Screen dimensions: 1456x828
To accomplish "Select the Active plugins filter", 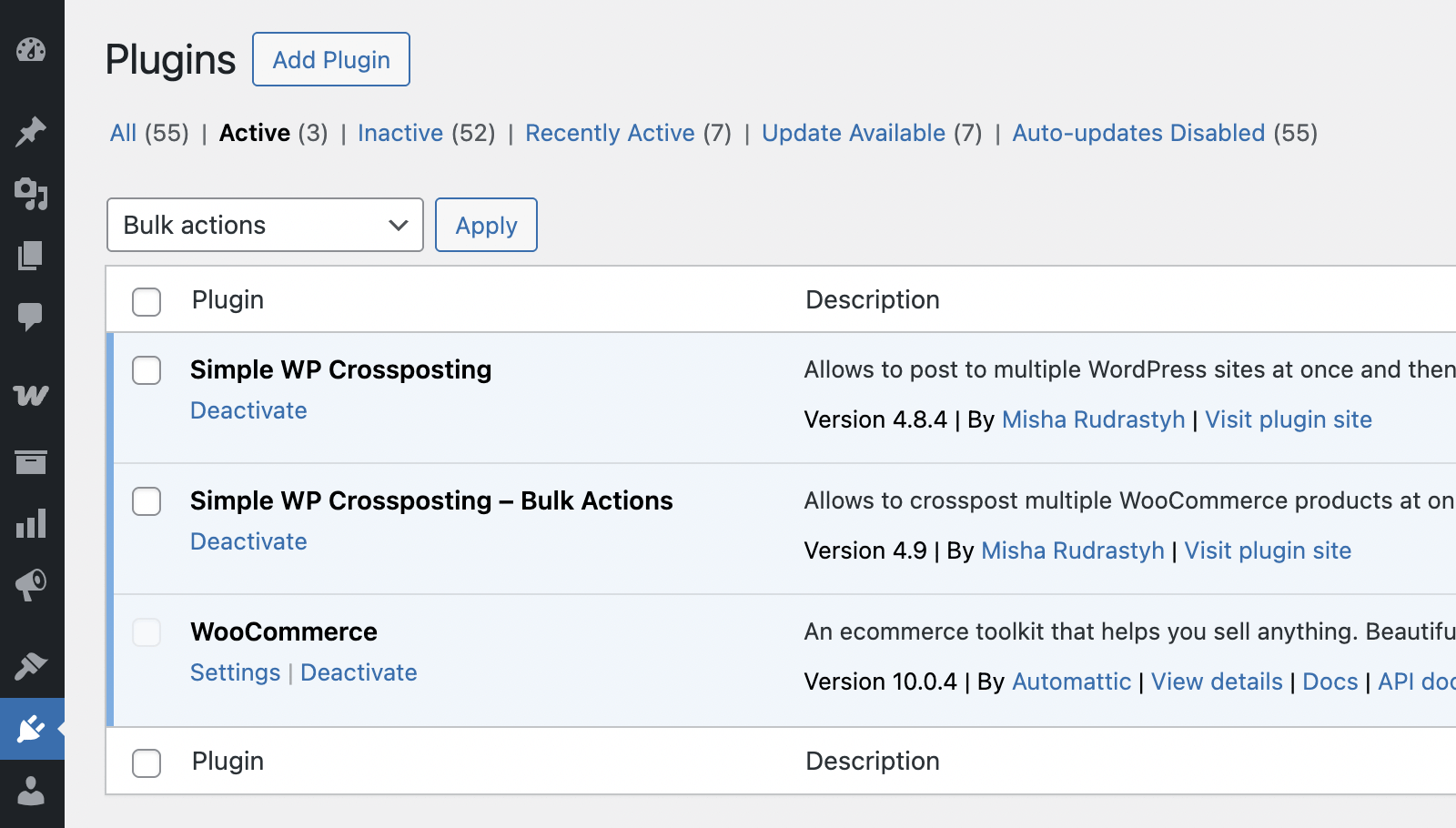I will click(x=255, y=133).
